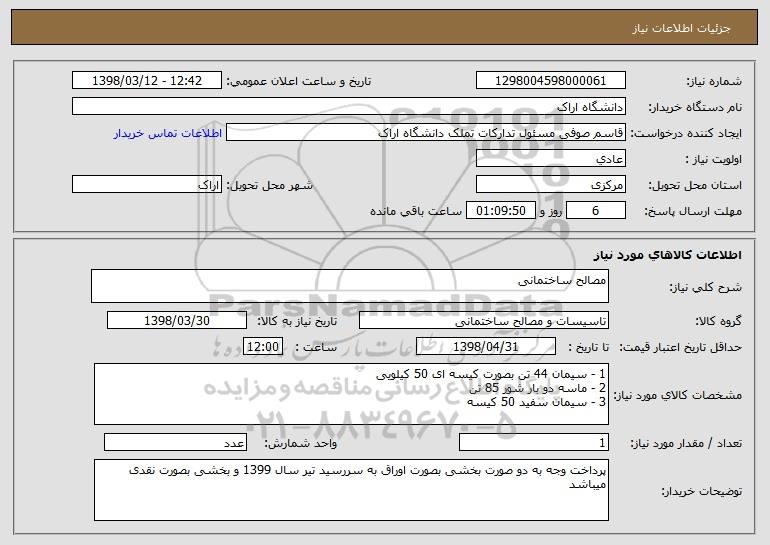Click the remaining time field 01:09:50
The width and height of the screenshot is (770, 545).
(x=500, y=211)
